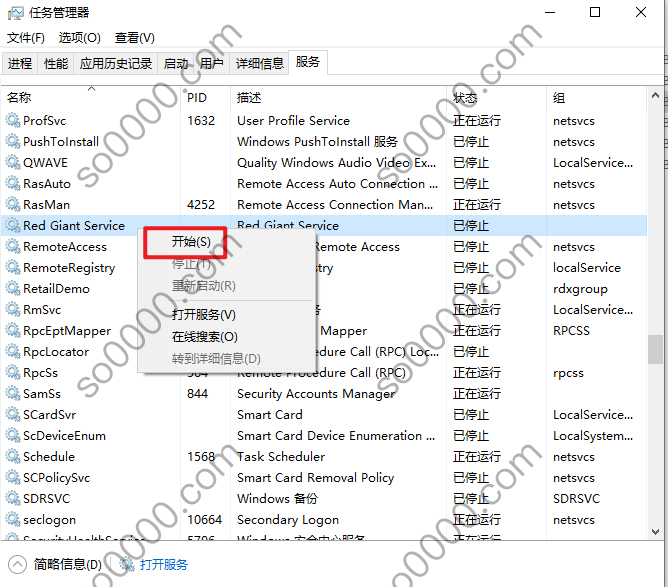Click the Task Manager title bar icon

click(x=16, y=13)
